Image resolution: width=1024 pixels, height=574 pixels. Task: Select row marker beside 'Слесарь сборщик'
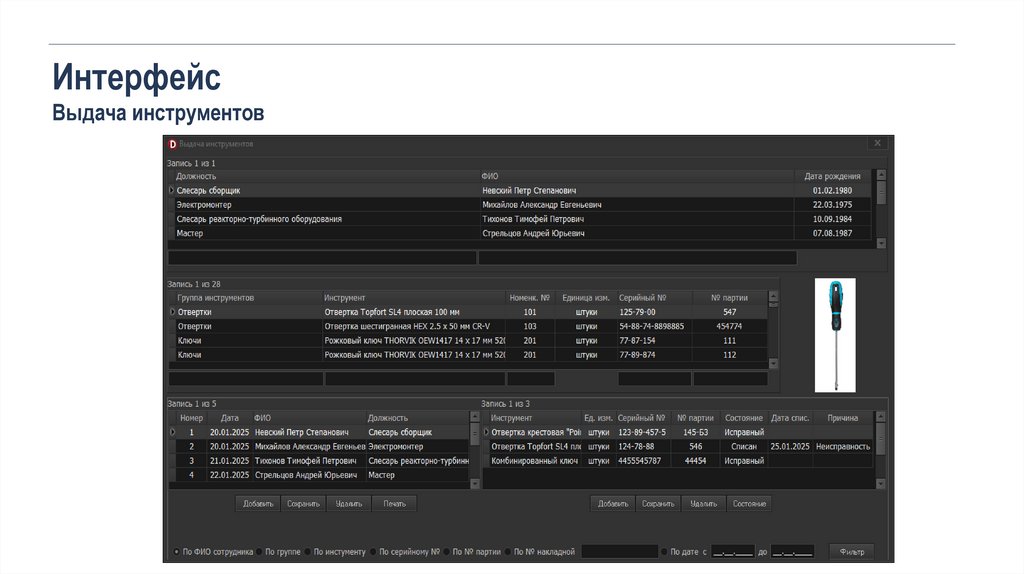coord(171,190)
